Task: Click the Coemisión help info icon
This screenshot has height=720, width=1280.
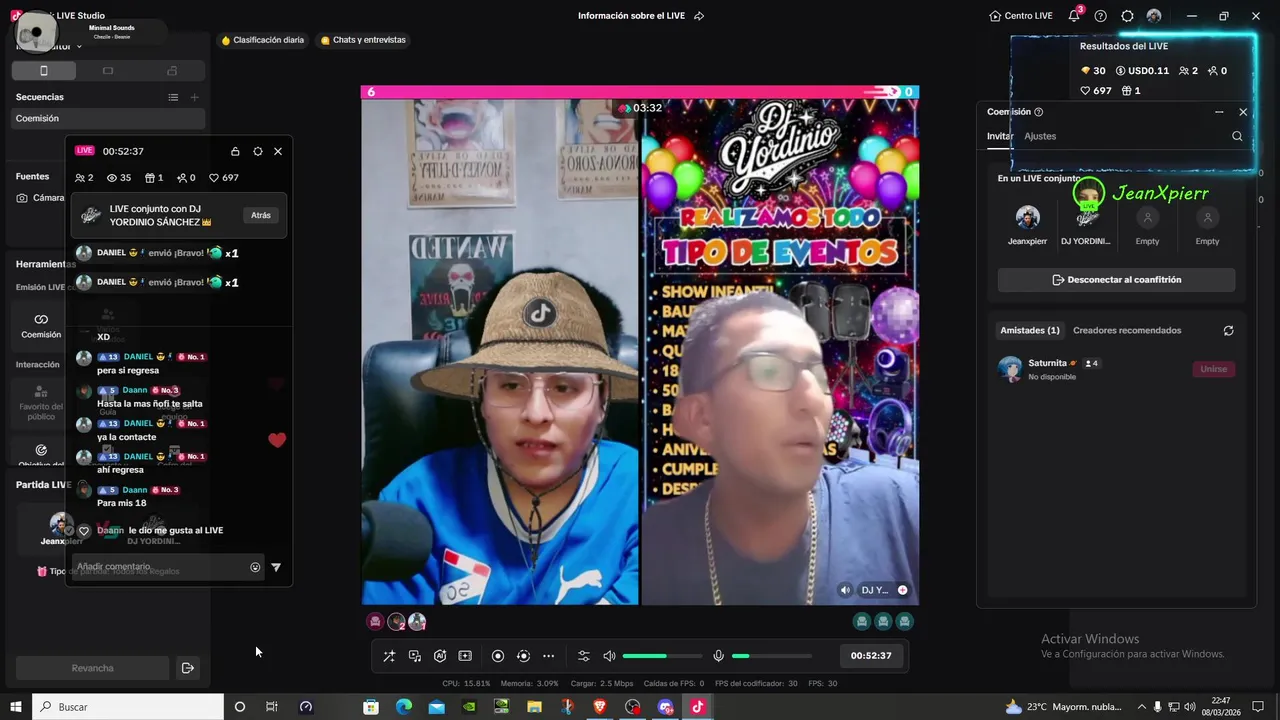Action: pos(1038,112)
